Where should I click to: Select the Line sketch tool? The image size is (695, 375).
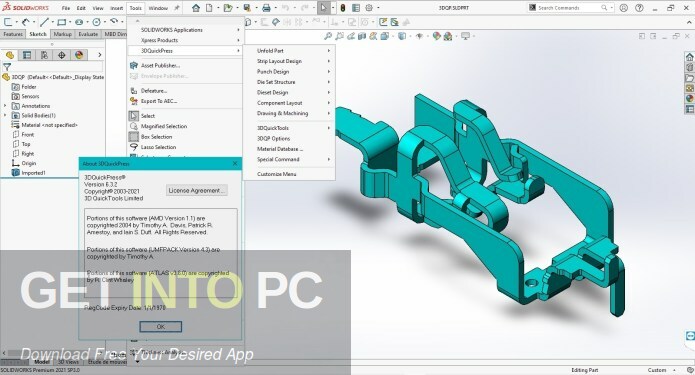point(44,22)
